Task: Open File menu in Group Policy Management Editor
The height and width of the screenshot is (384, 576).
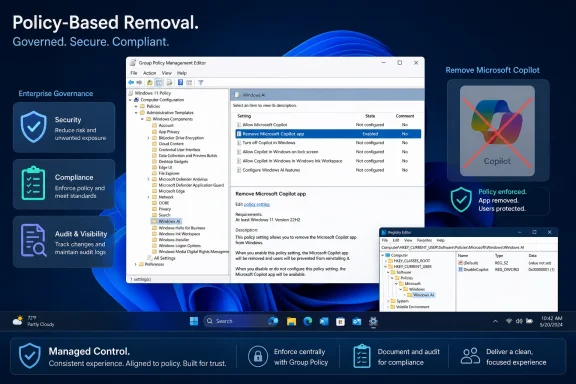Action: point(134,73)
